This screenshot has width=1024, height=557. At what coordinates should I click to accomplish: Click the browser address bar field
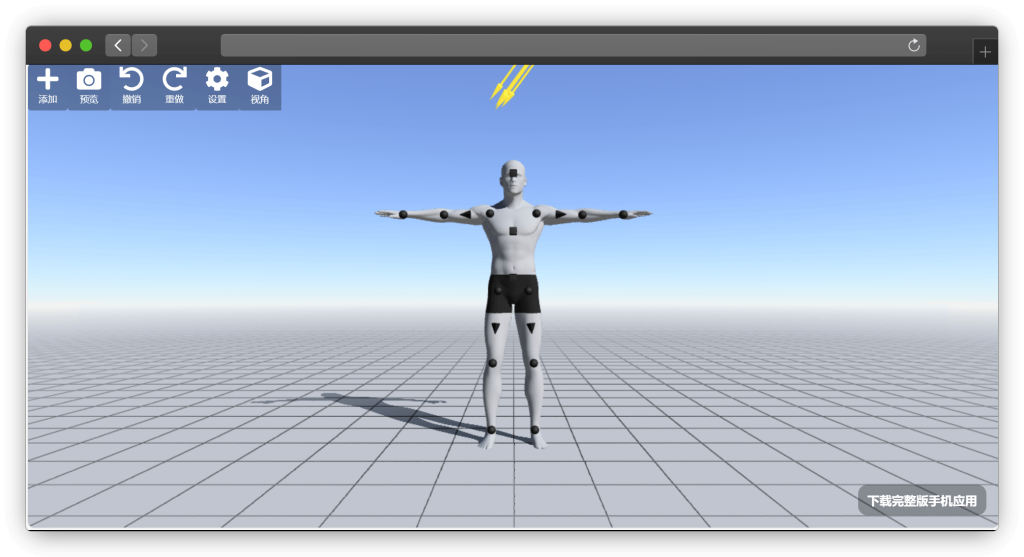[x=560, y=45]
